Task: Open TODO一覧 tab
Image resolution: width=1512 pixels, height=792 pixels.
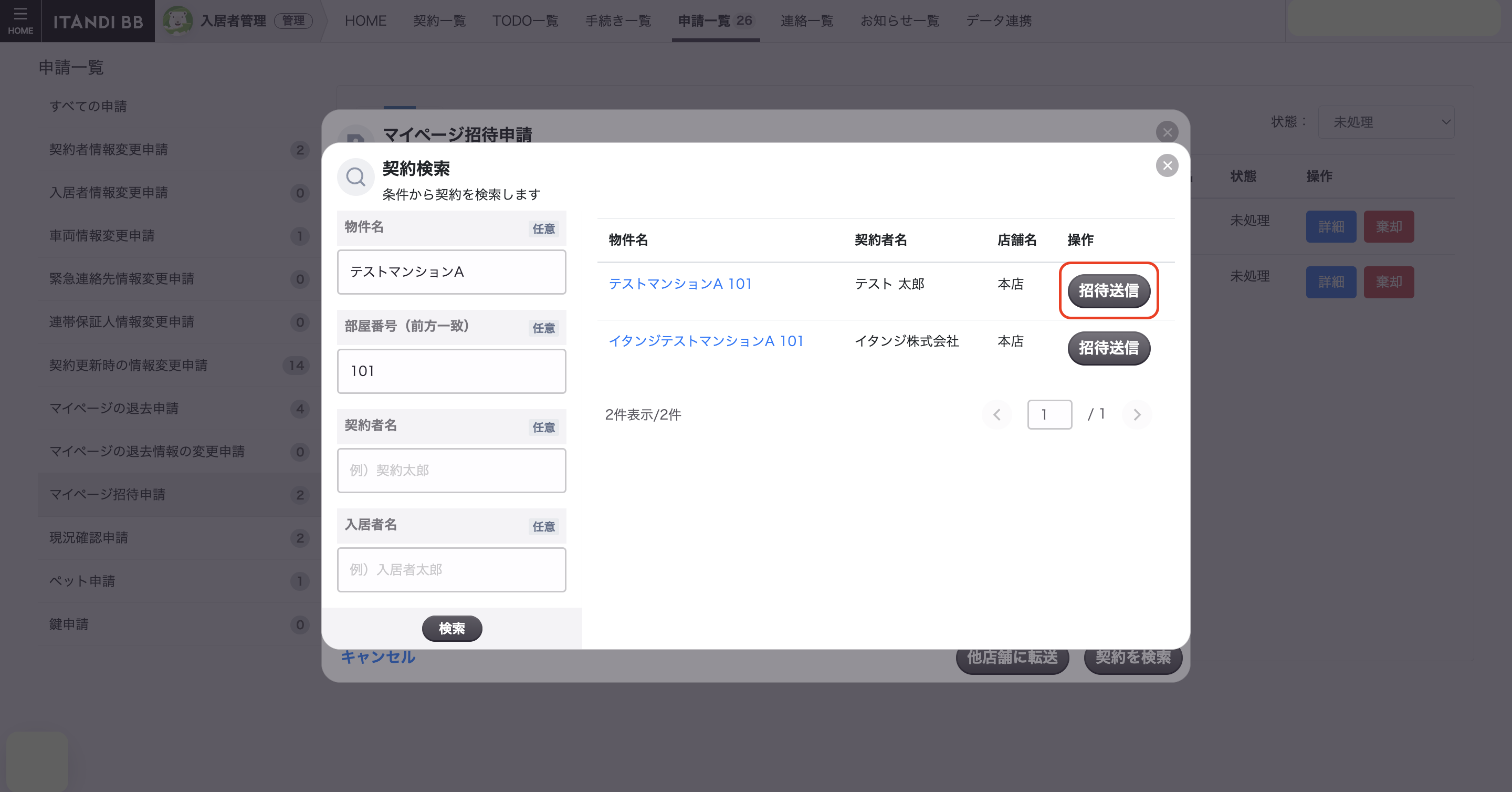Action: coord(525,21)
